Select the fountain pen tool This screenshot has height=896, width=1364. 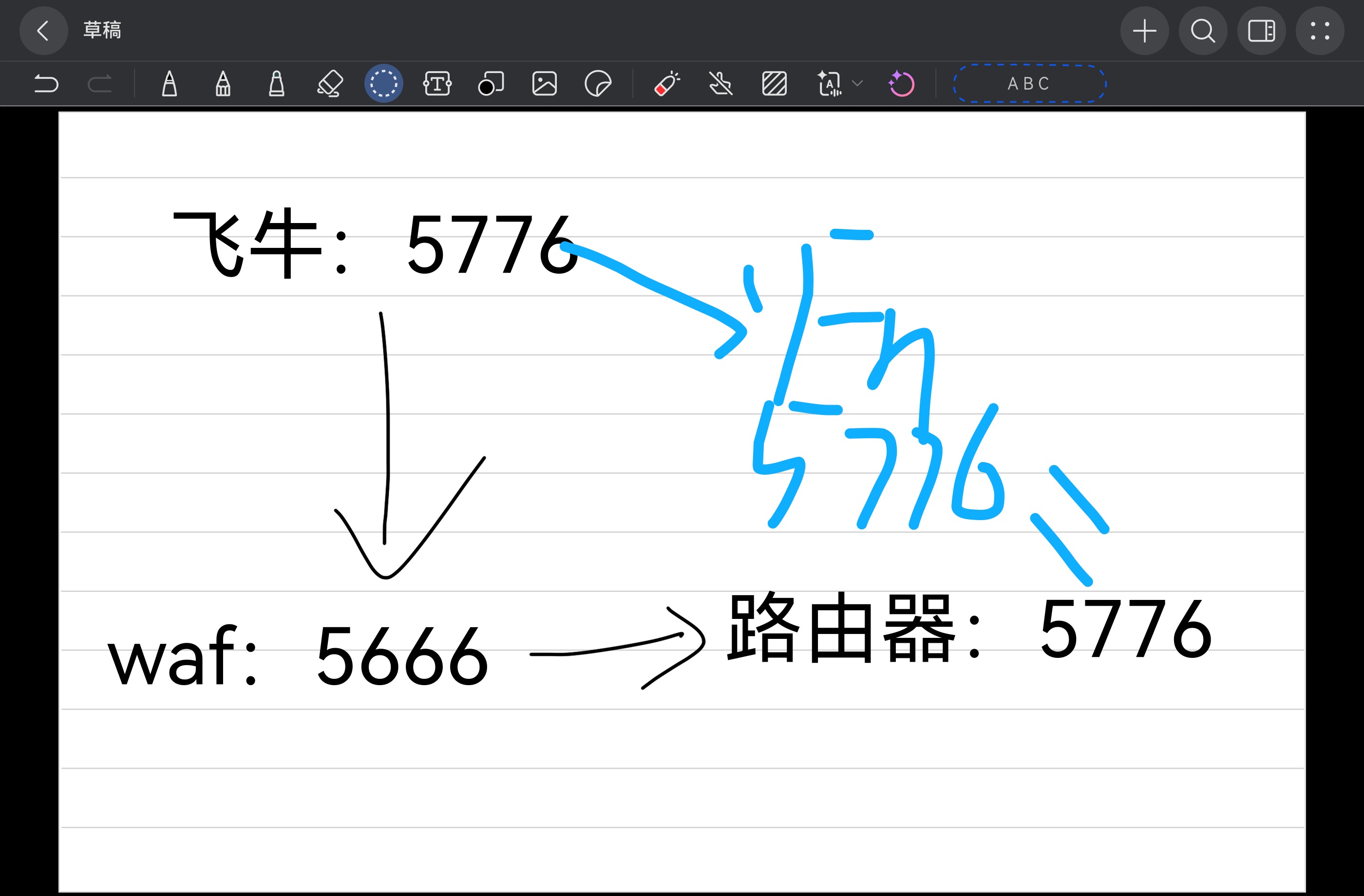(169, 83)
